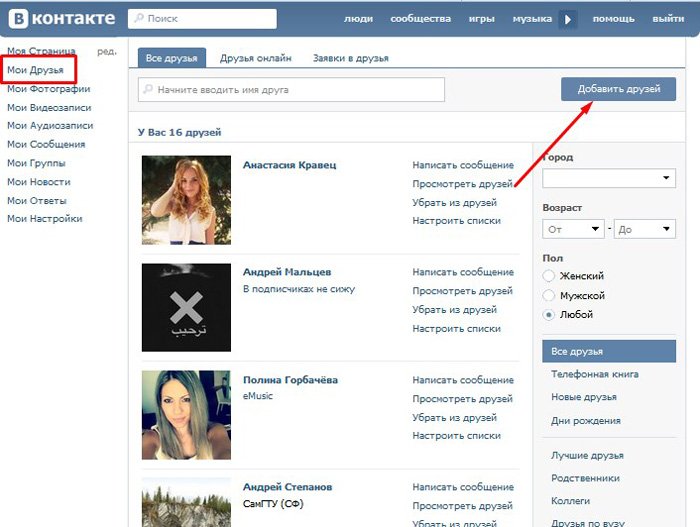Click the VKontakte logo icon
Screen dimensions: 700x527
coord(16,18)
